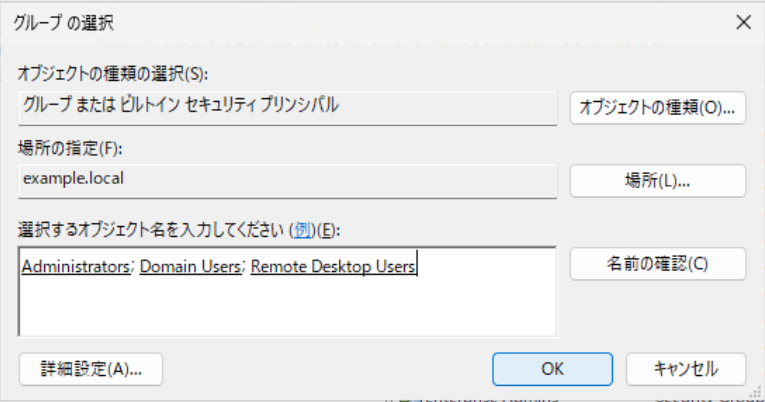765x402 pixels.
Task: Click the example.local location field
Action: click(287, 180)
